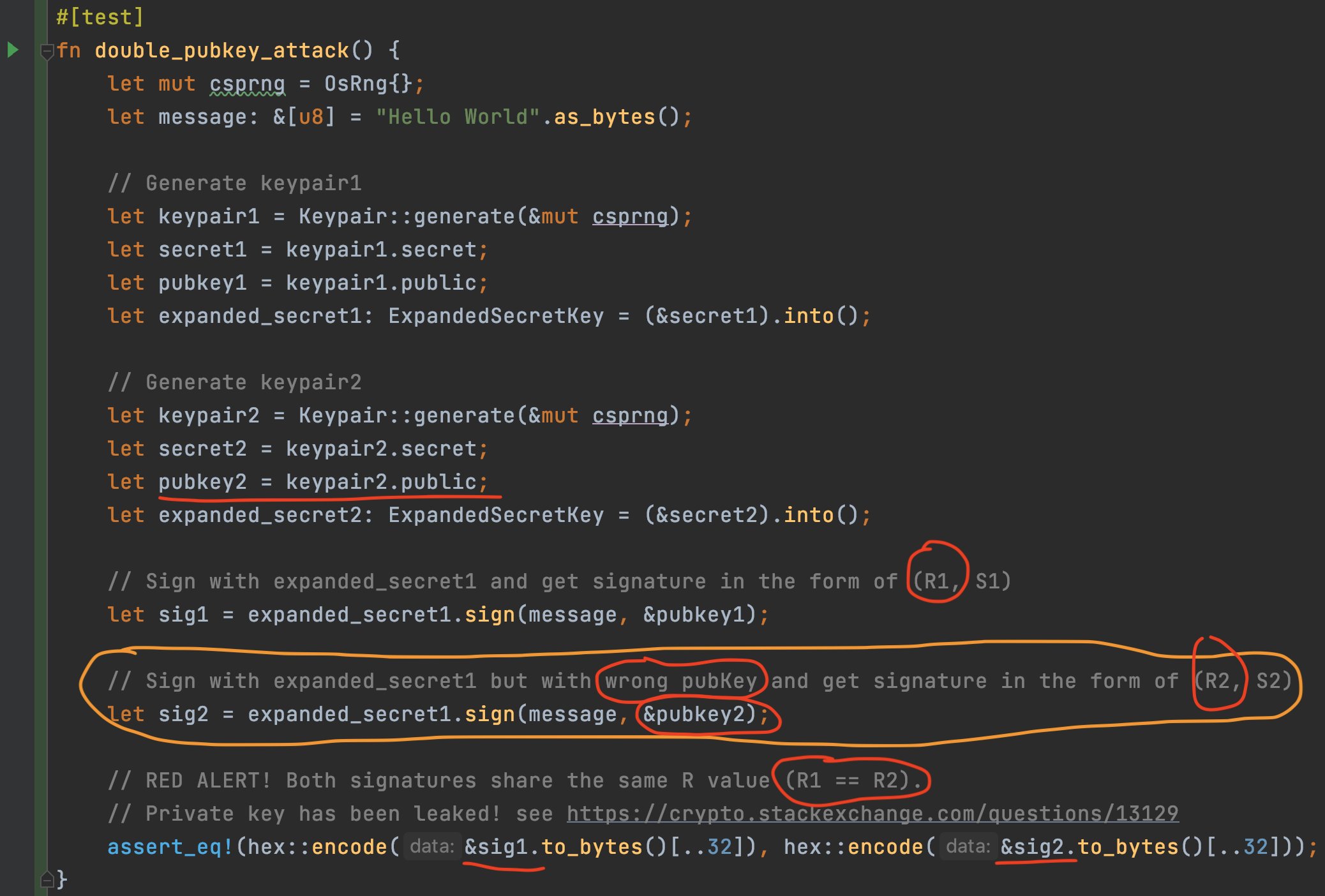Viewport: 1325px width, 896px height.
Task: Collapse the double_pubkey_attack function fold marker
Action: tap(47, 52)
